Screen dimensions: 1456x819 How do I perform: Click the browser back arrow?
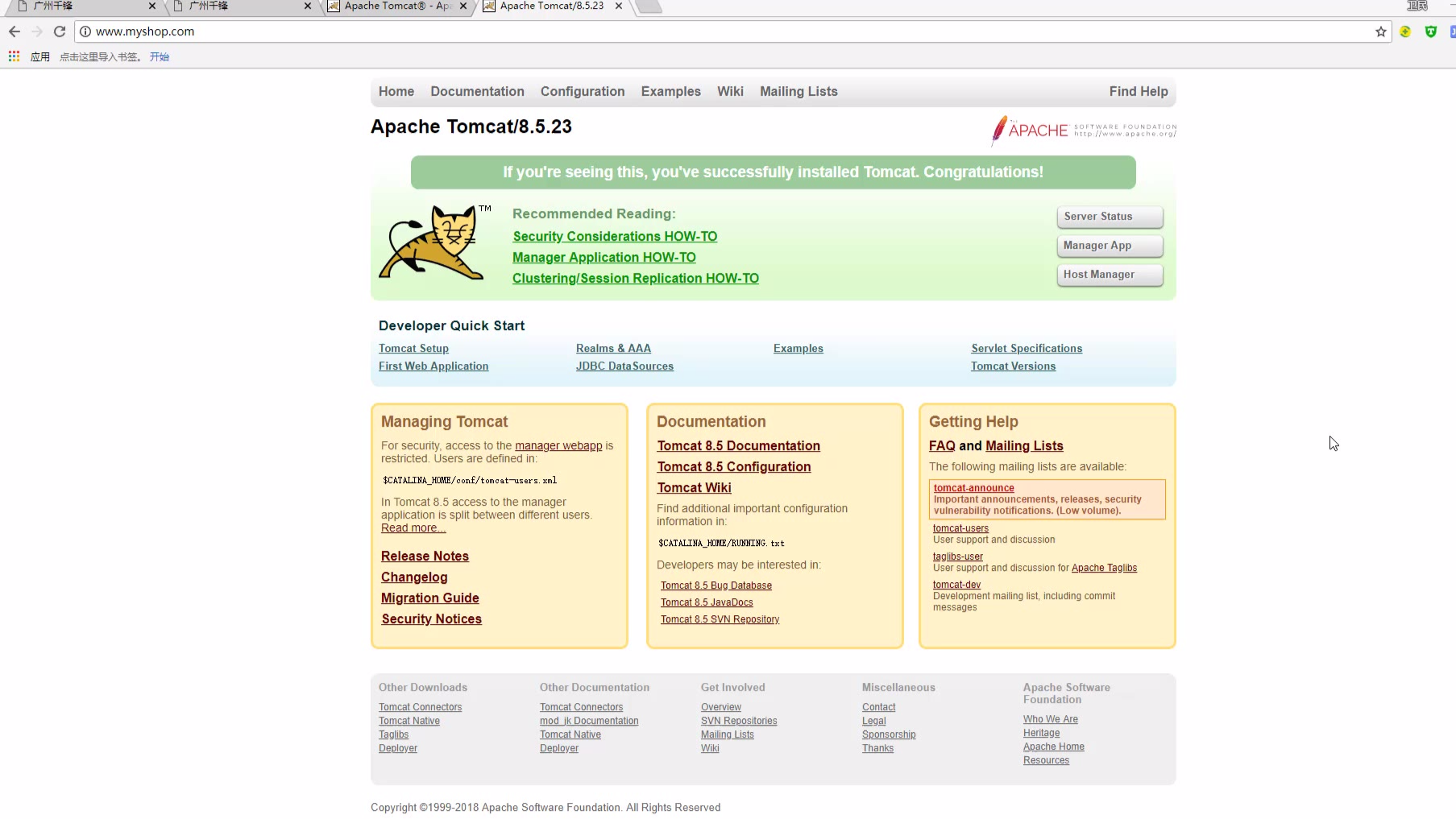15,31
